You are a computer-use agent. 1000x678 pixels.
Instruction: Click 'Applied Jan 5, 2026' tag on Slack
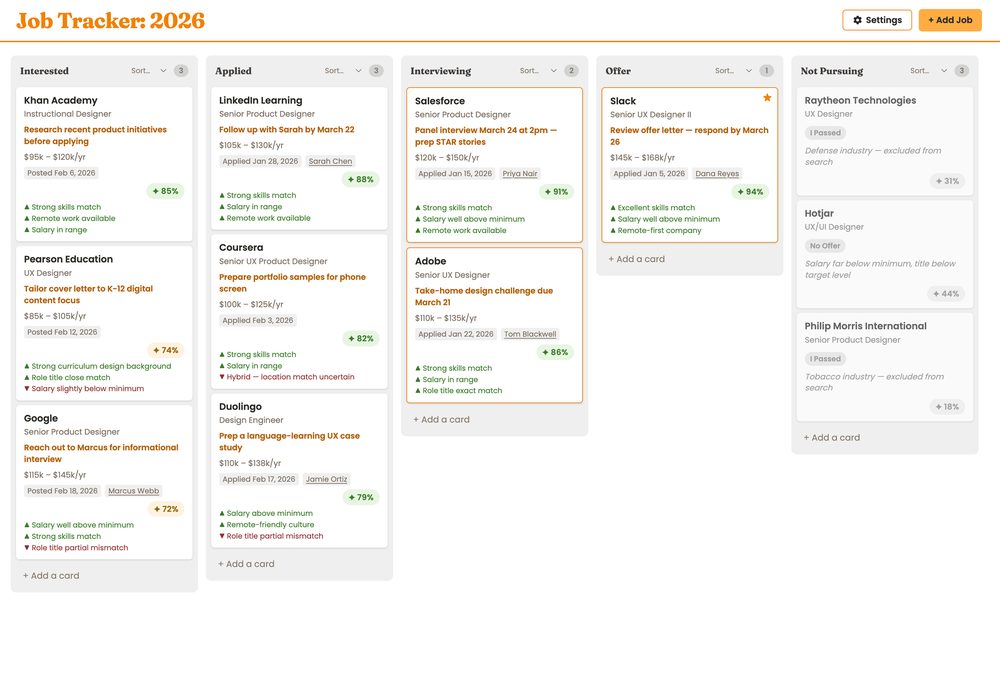tap(649, 173)
